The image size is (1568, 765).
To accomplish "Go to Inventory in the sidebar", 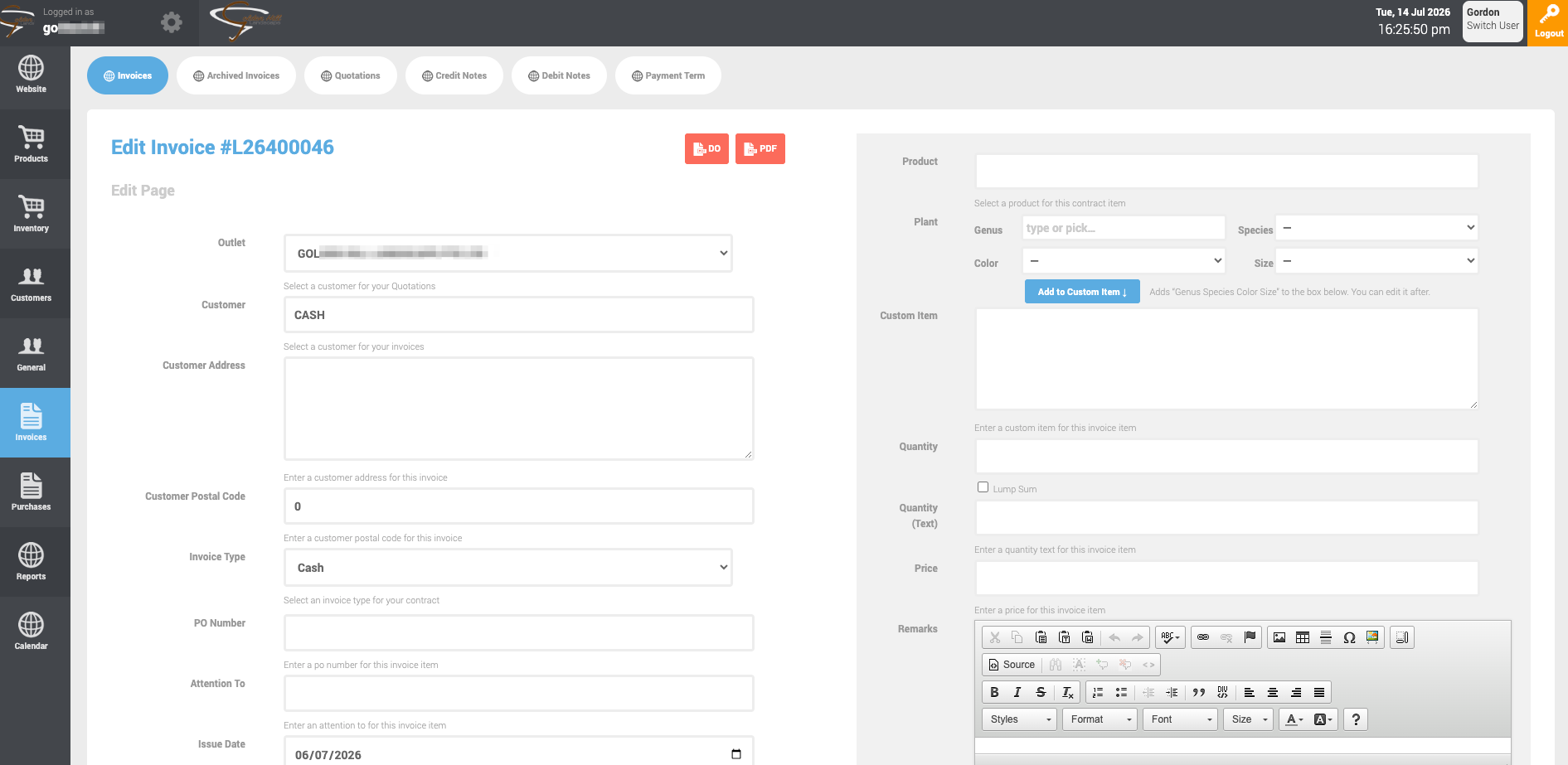I will pyautogui.click(x=32, y=214).
